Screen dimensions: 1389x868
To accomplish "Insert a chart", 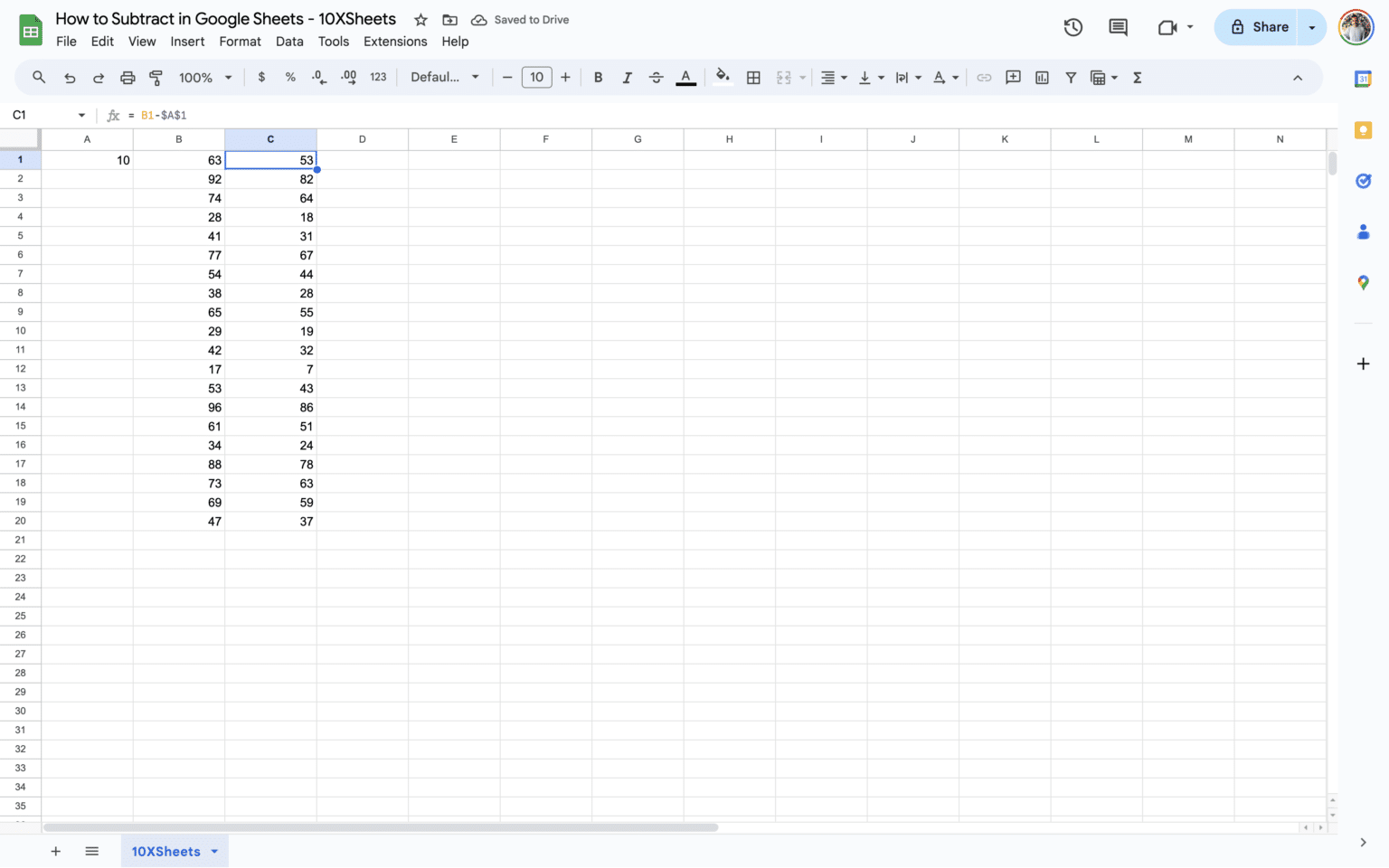I will coord(1042,77).
